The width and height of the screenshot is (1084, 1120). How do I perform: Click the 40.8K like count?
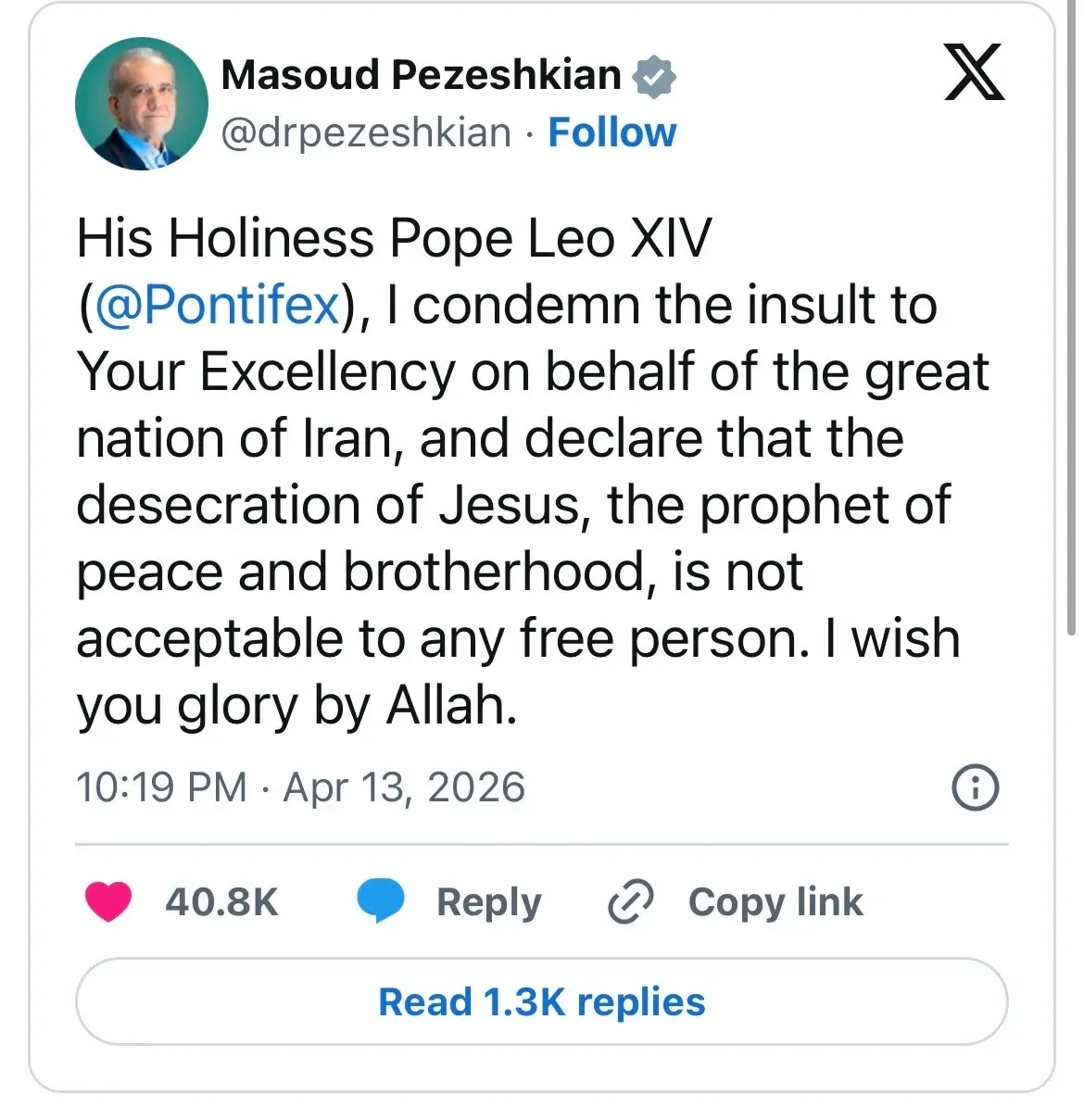point(221,902)
